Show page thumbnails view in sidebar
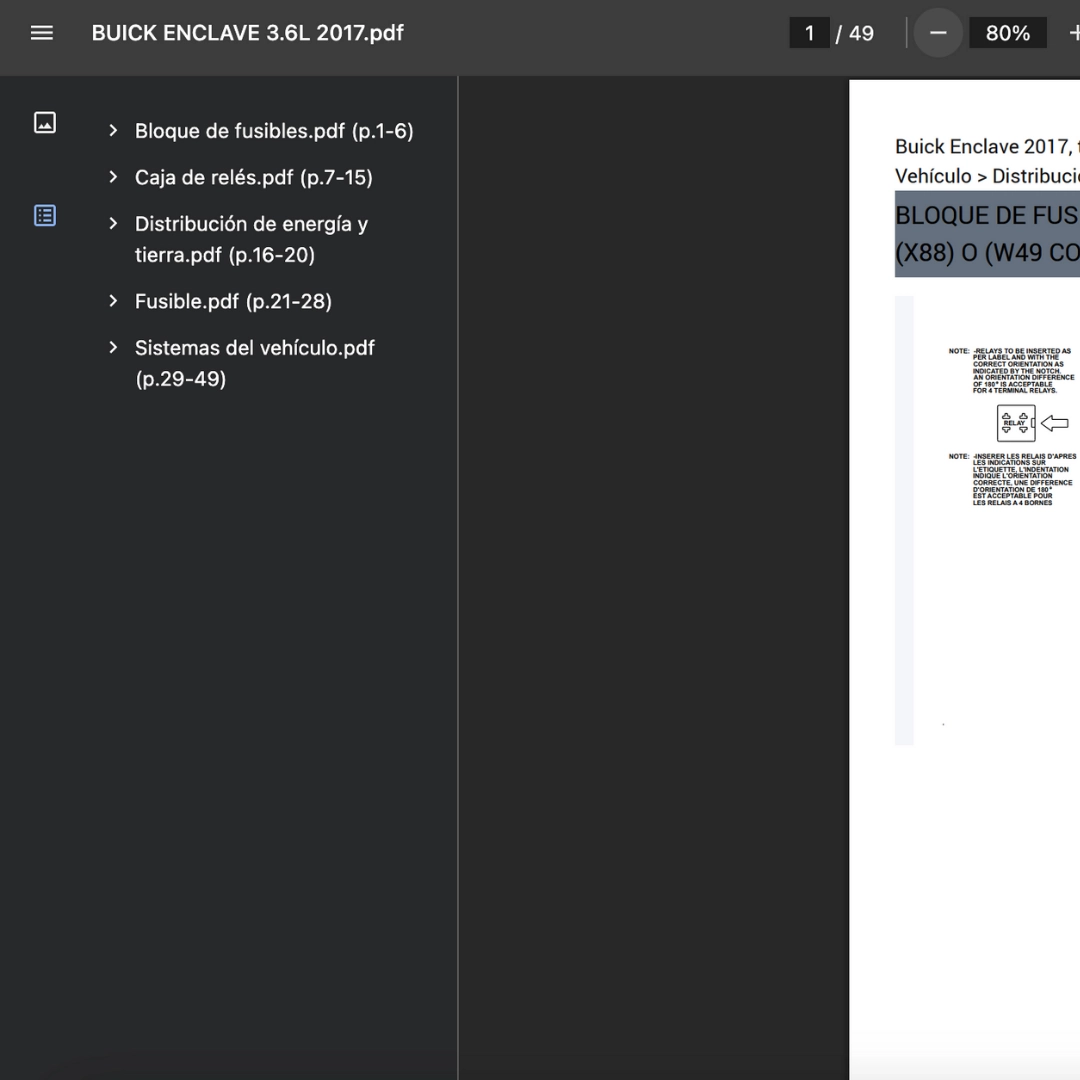The width and height of the screenshot is (1080, 1080). click(x=45, y=123)
